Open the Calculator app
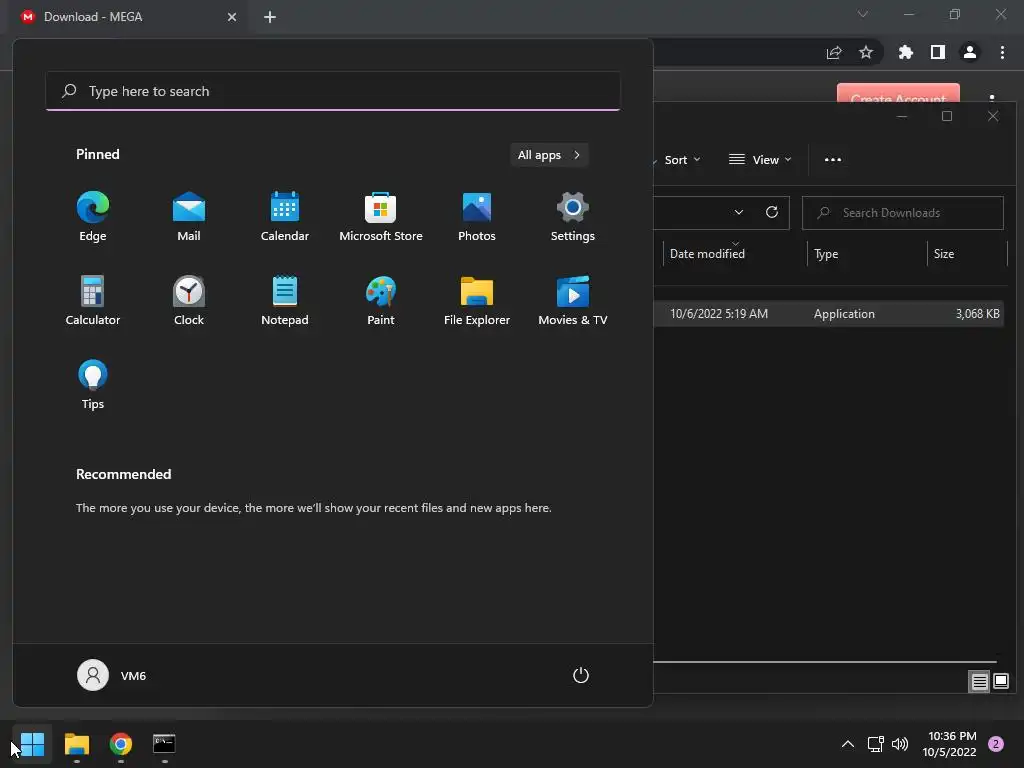Image resolution: width=1024 pixels, height=768 pixels. (93, 300)
